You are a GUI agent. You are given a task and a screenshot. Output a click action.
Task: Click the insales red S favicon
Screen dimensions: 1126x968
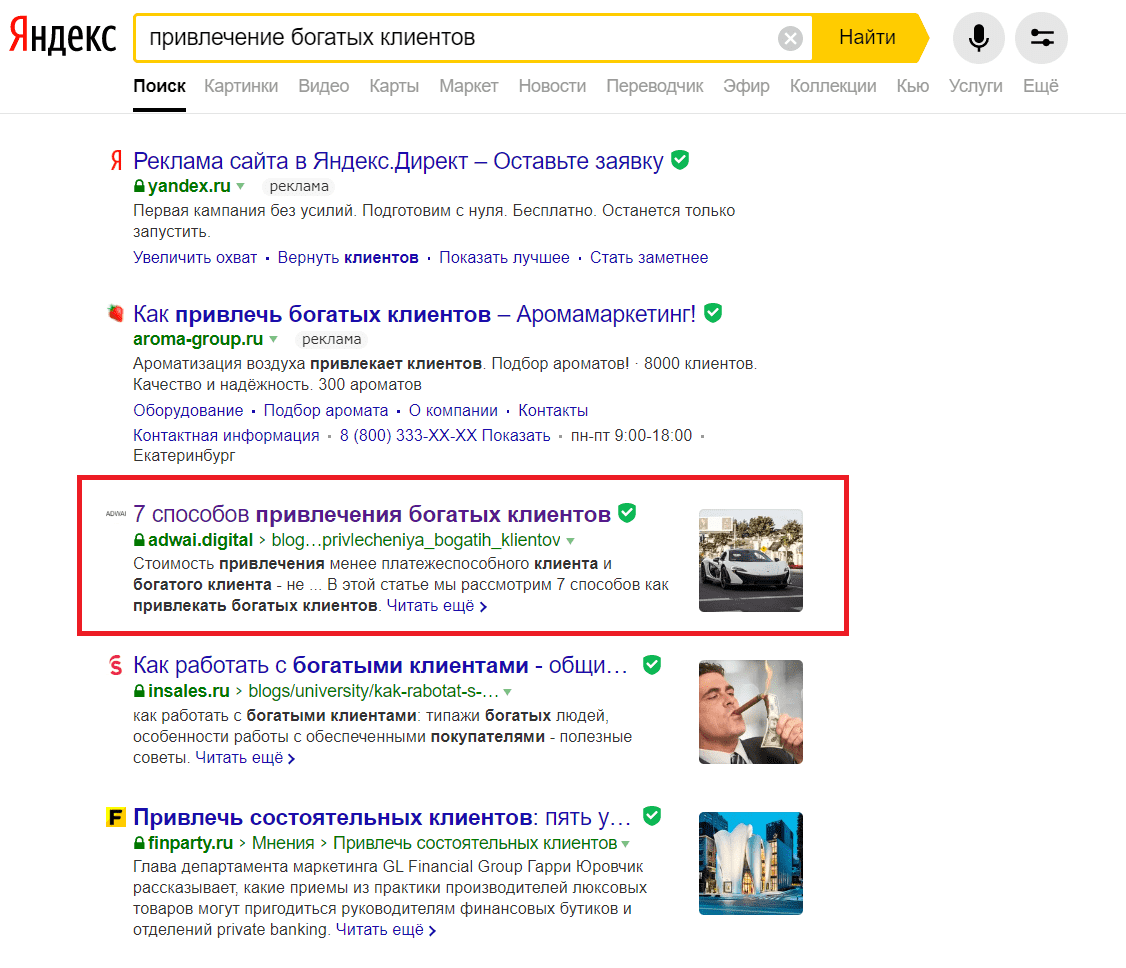click(x=116, y=665)
